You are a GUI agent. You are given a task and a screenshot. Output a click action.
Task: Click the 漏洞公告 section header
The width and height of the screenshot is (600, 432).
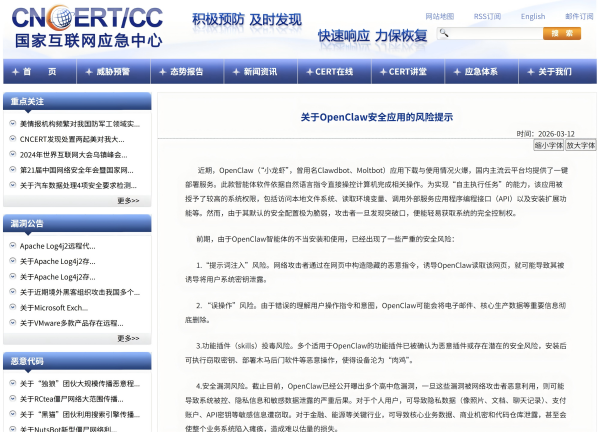[77, 223]
